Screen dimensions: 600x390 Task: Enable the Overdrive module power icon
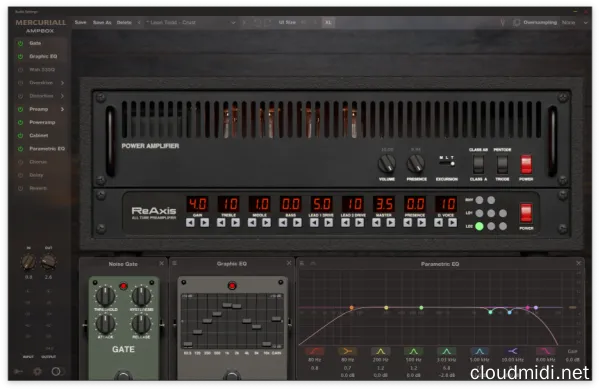[21, 83]
